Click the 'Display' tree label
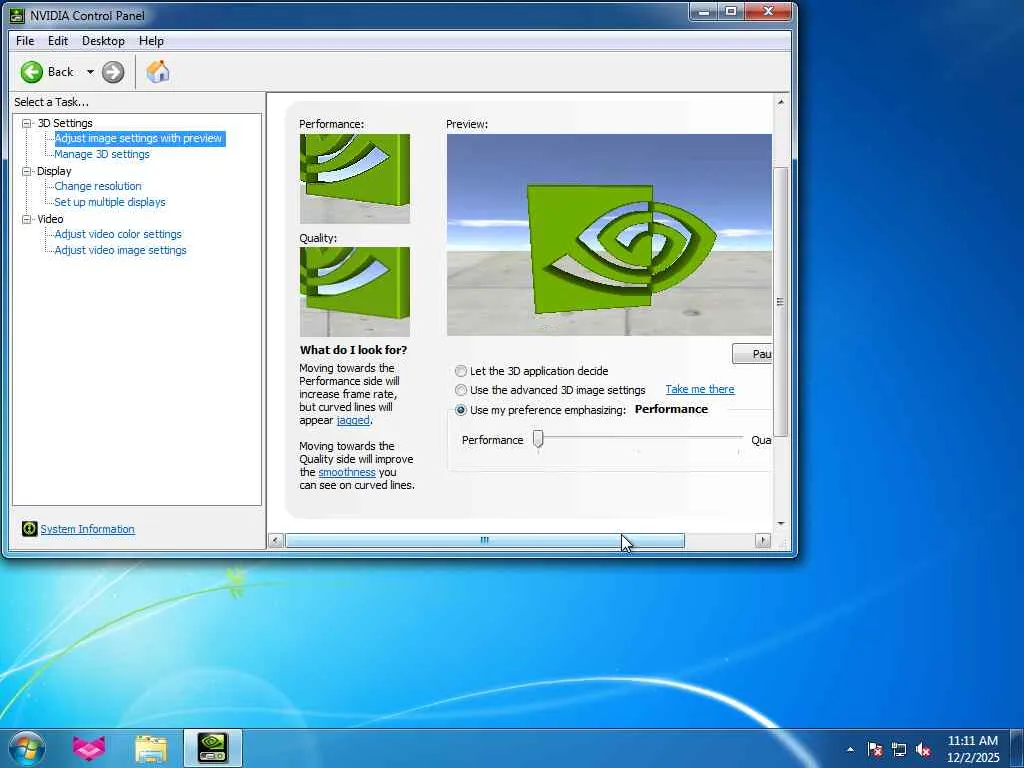The image size is (1024, 768). coord(54,171)
